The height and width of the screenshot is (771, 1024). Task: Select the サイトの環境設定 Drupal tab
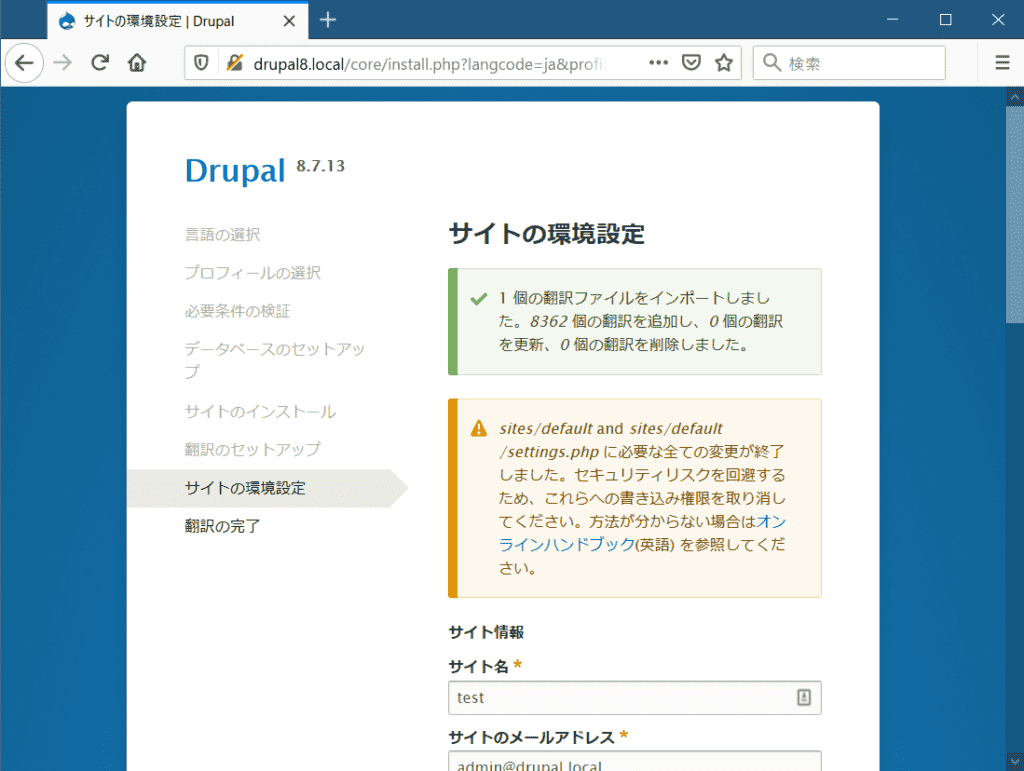(x=178, y=21)
